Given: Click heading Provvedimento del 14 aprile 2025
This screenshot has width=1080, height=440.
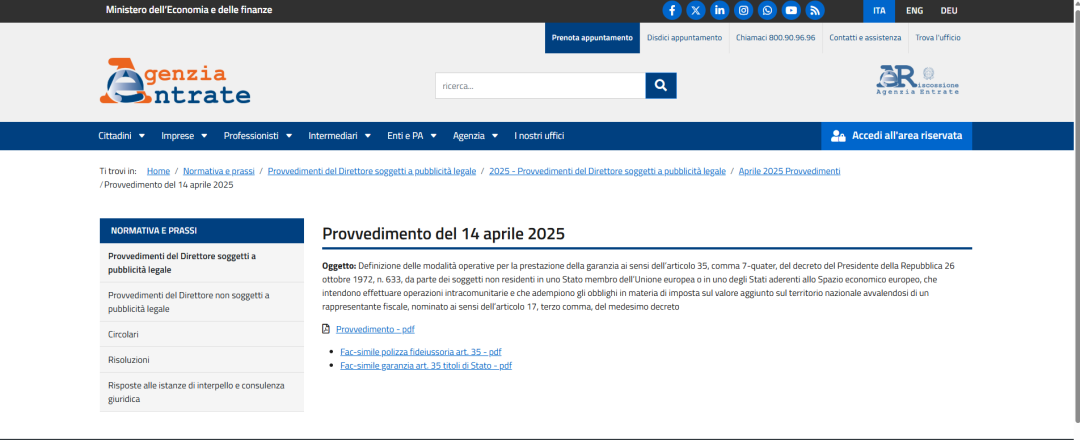Looking at the screenshot, I should [x=444, y=233].
